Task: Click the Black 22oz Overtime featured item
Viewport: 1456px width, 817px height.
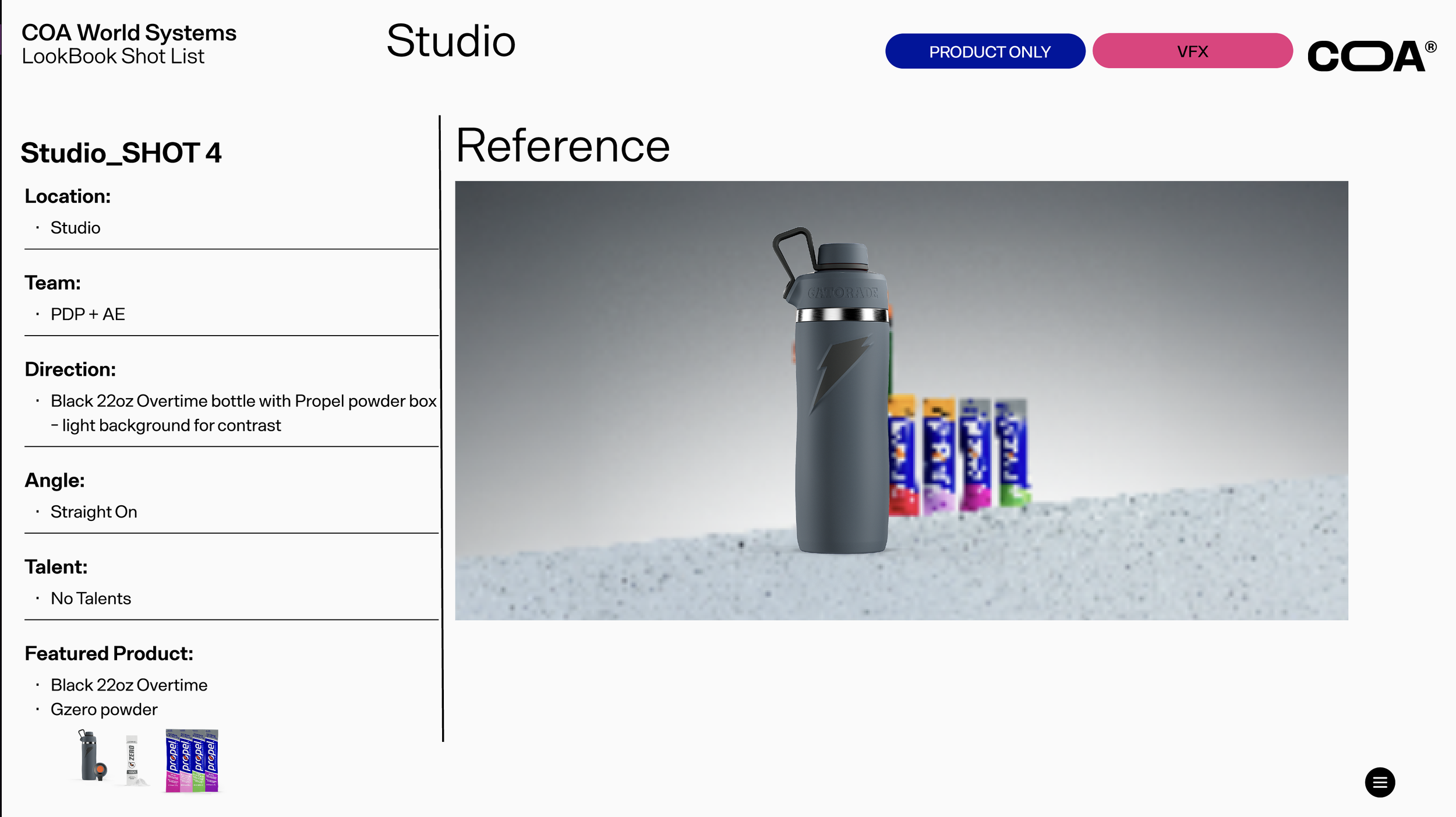Action: click(129, 685)
